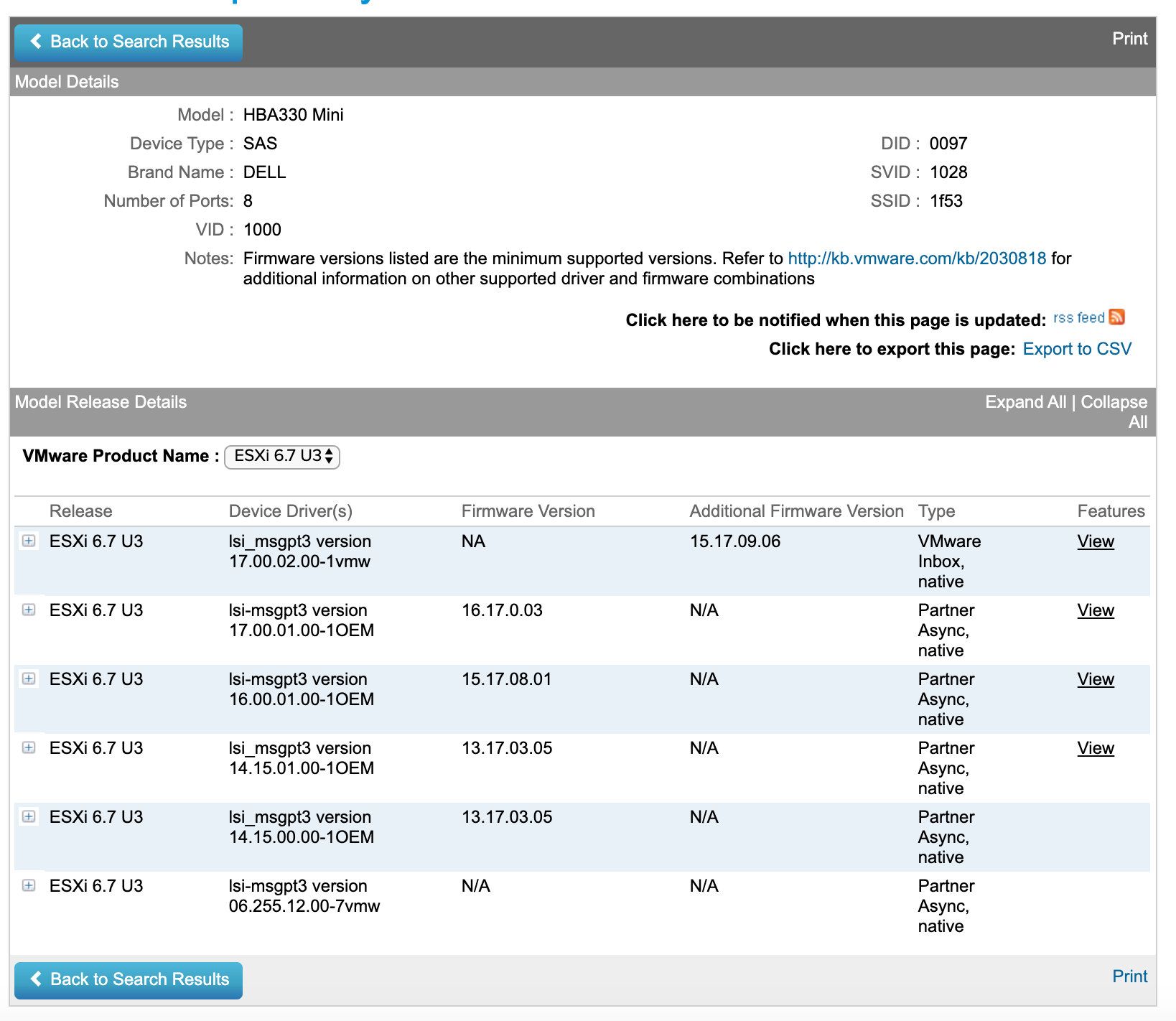Click DID value 0097
1176x1021 pixels.
948,144
